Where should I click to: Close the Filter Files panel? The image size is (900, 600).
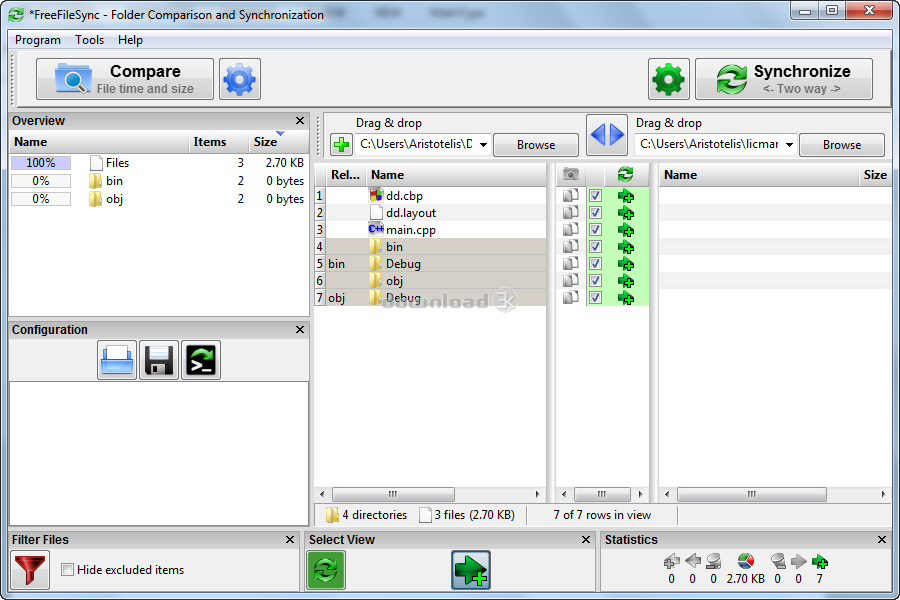coord(290,540)
